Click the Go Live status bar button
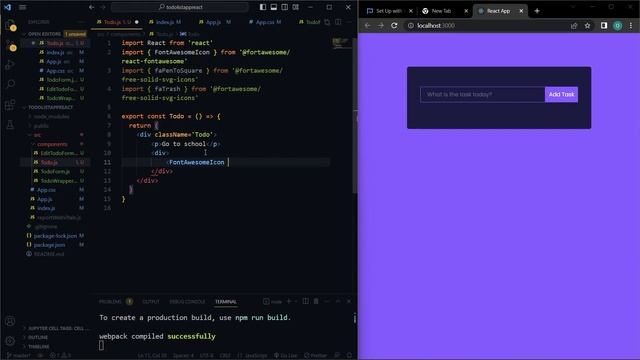The width and height of the screenshot is (640, 360). pyautogui.click(x=286, y=356)
